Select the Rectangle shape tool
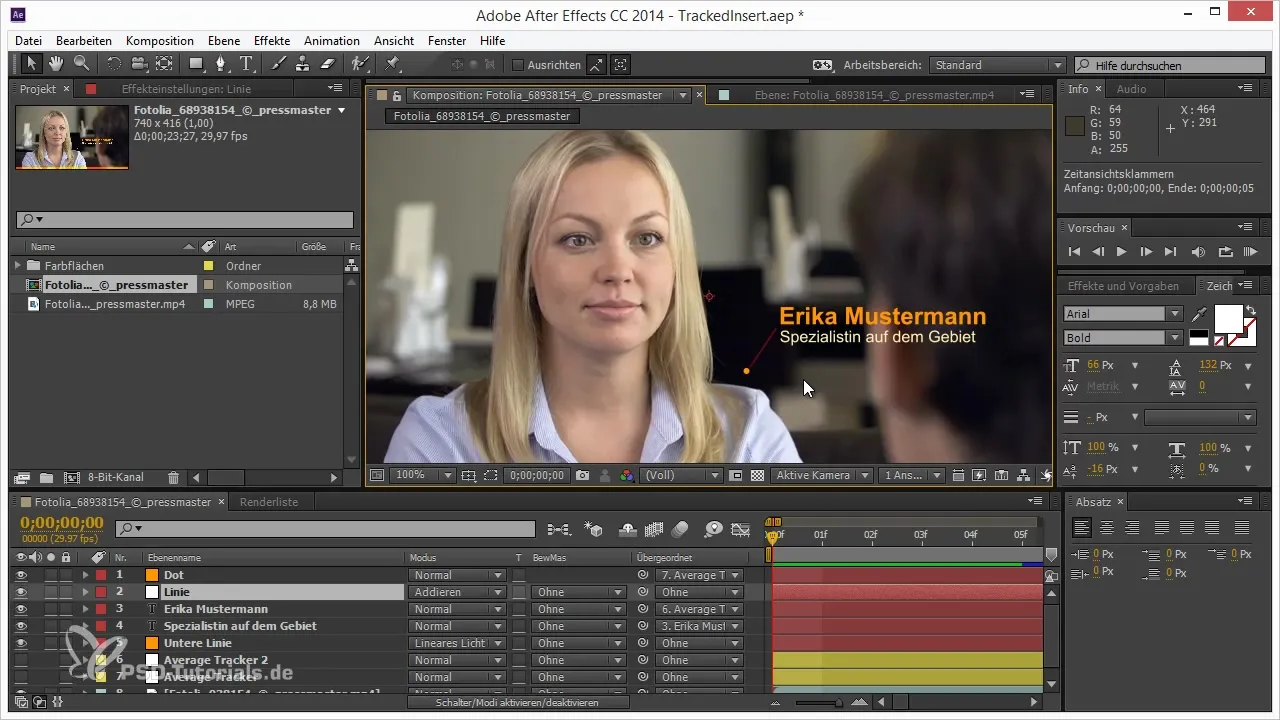The width and height of the screenshot is (1280, 720). coord(196,64)
